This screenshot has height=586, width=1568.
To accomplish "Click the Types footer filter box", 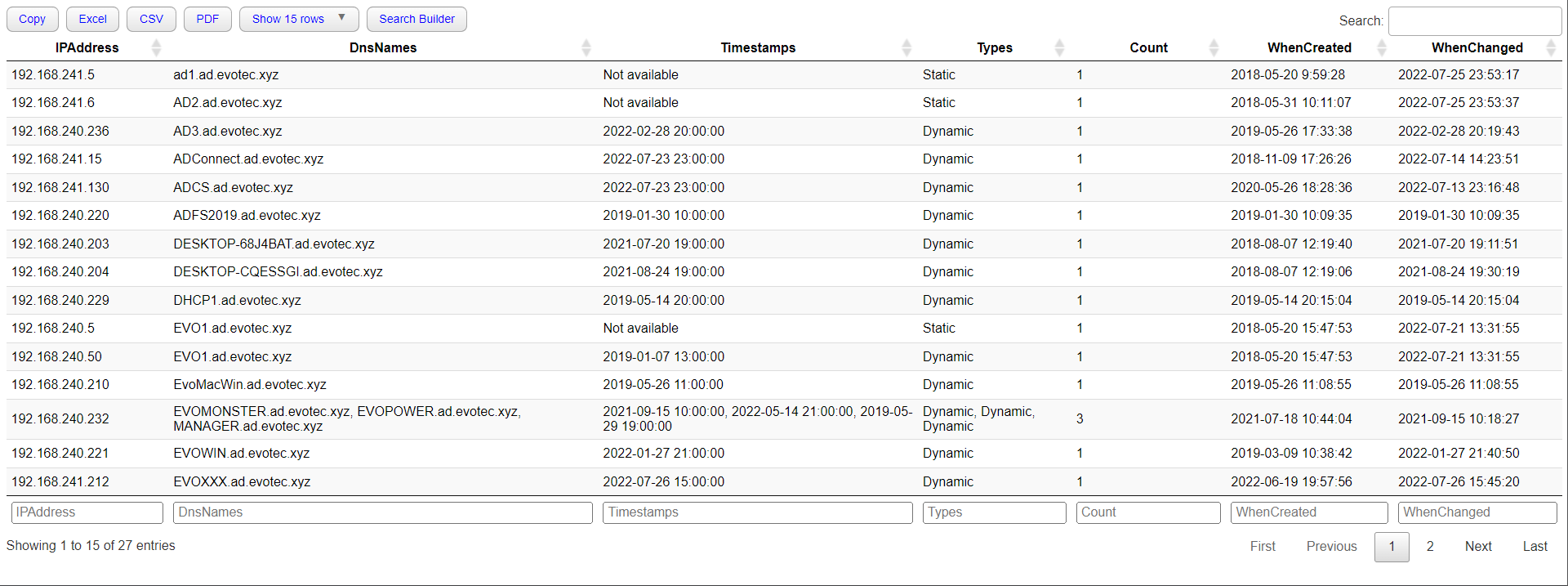I will [x=994, y=512].
